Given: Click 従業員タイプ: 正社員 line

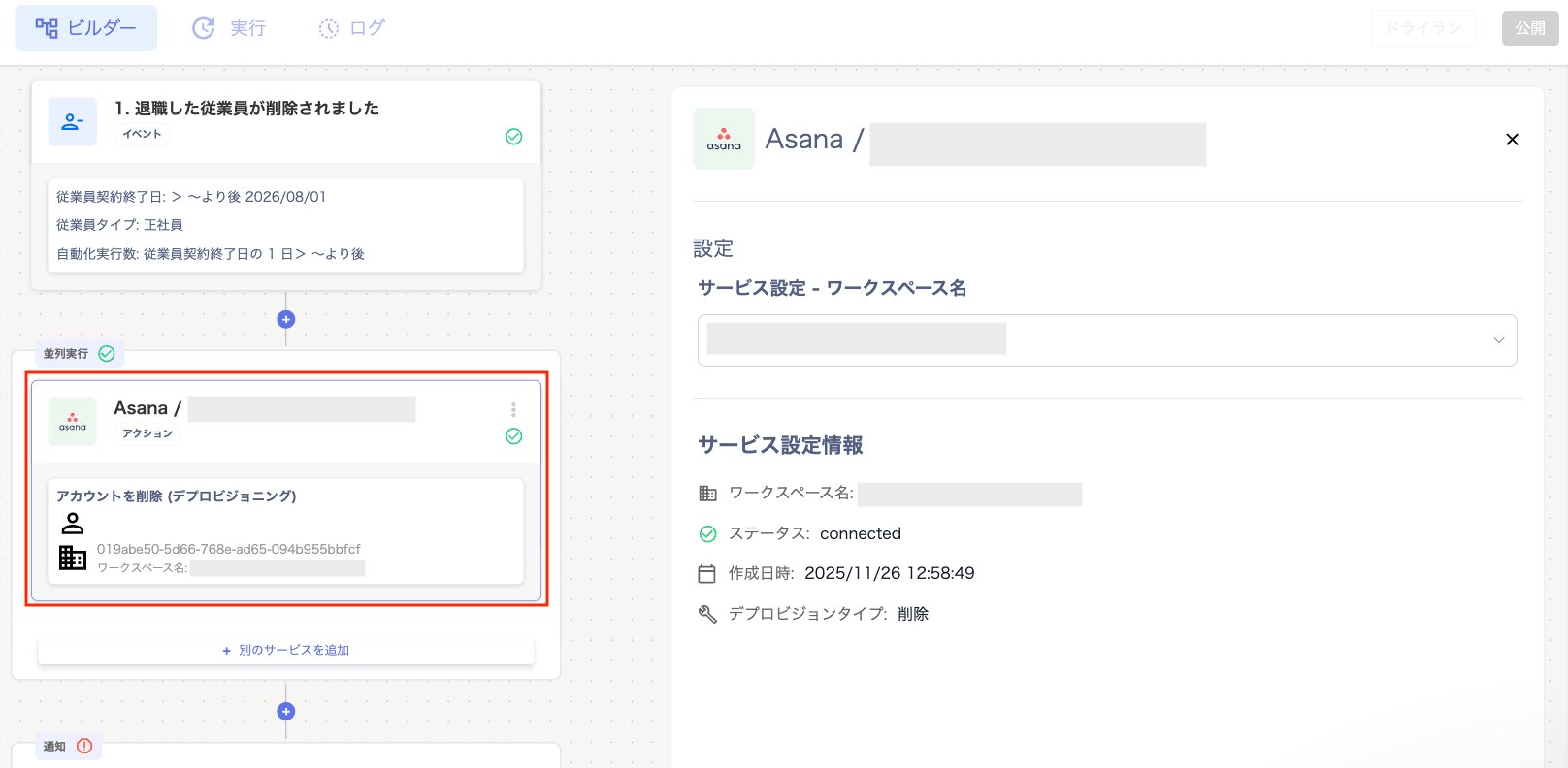Looking at the screenshot, I should (119, 225).
